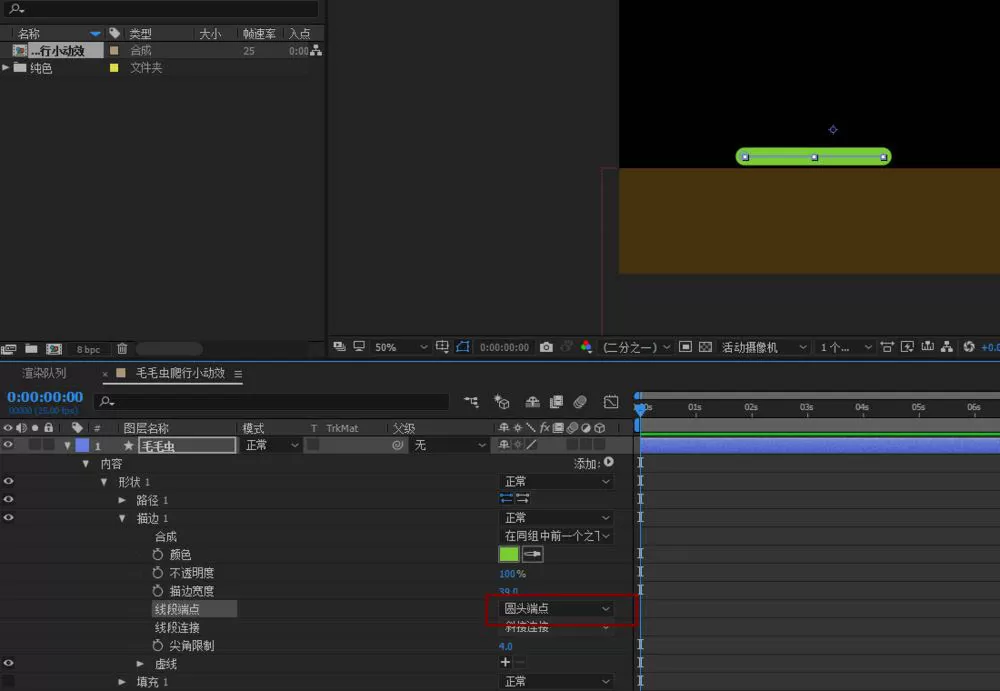
Task: Open the timeline button in viewer
Action: (x=927, y=346)
